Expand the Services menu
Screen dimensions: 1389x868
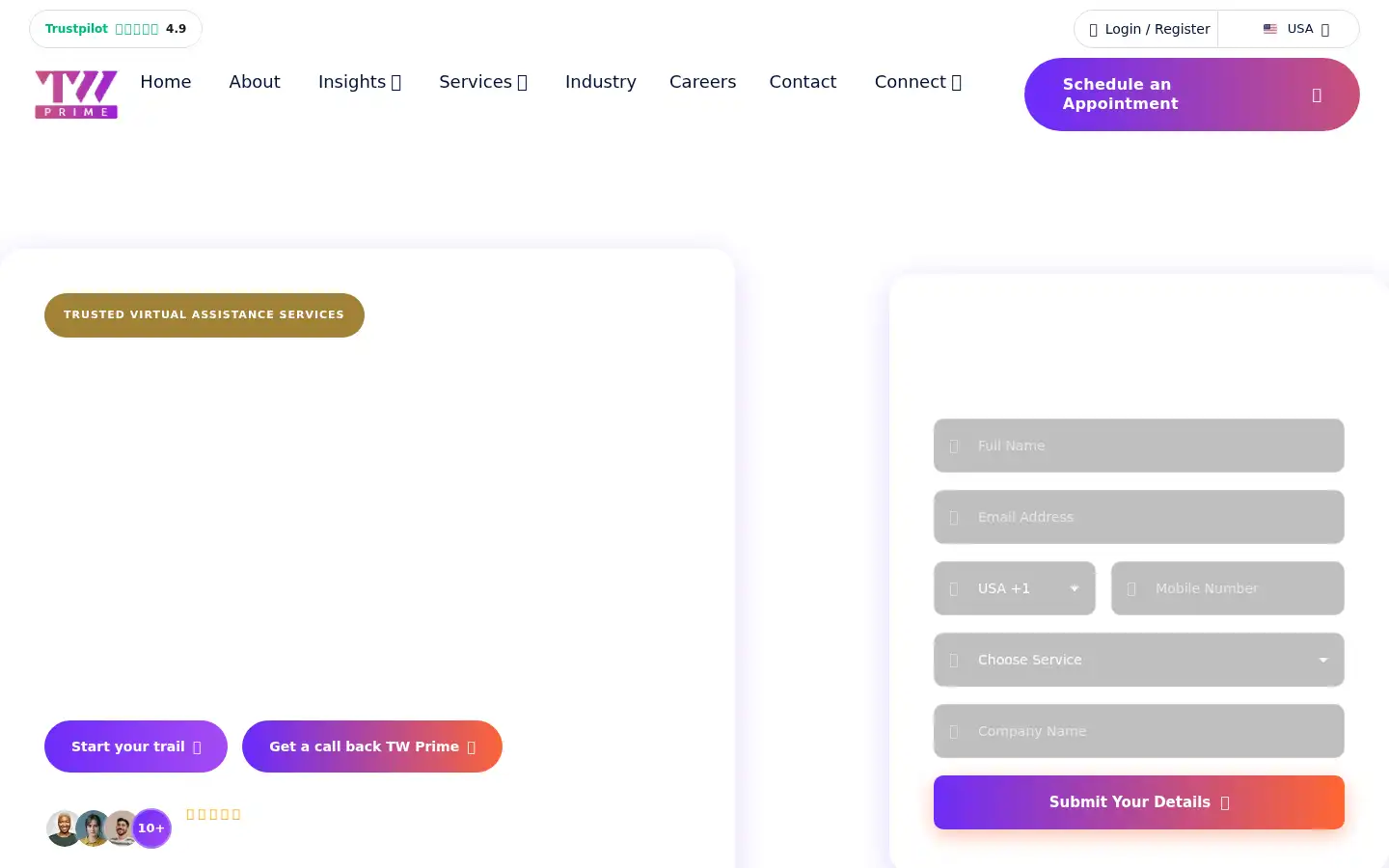coord(483,82)
